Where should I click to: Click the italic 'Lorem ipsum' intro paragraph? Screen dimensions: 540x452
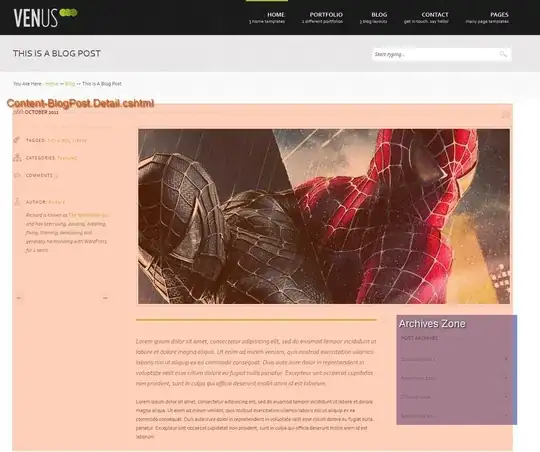tap(256, 362)
